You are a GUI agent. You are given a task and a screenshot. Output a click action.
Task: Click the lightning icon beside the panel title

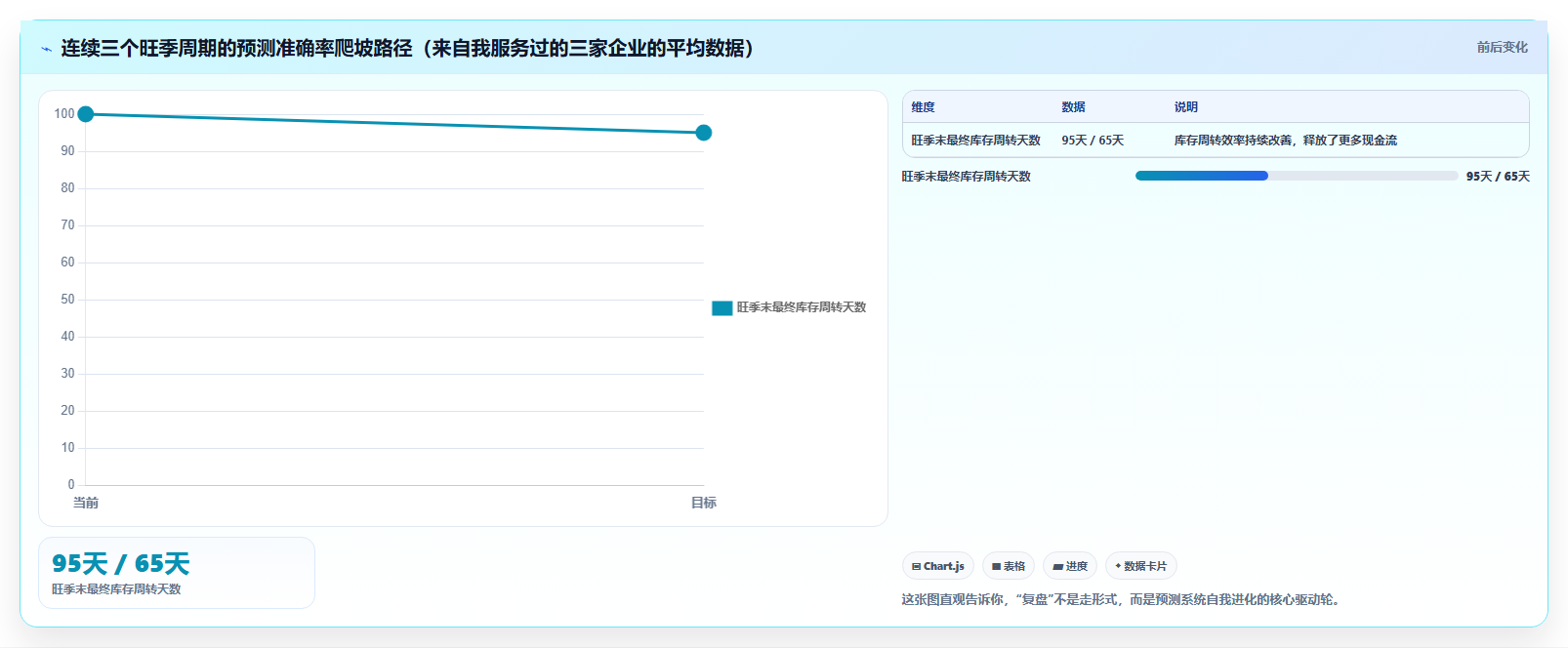[x=46, y=49]
